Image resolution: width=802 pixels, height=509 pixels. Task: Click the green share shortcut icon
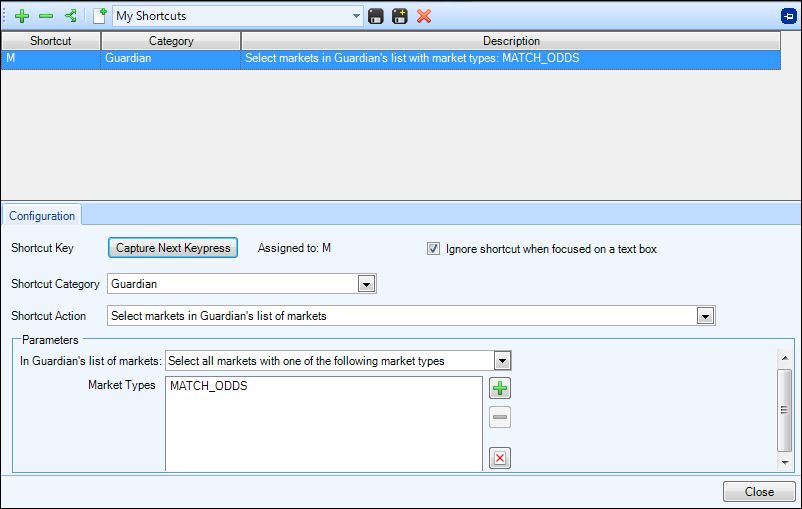71,16
